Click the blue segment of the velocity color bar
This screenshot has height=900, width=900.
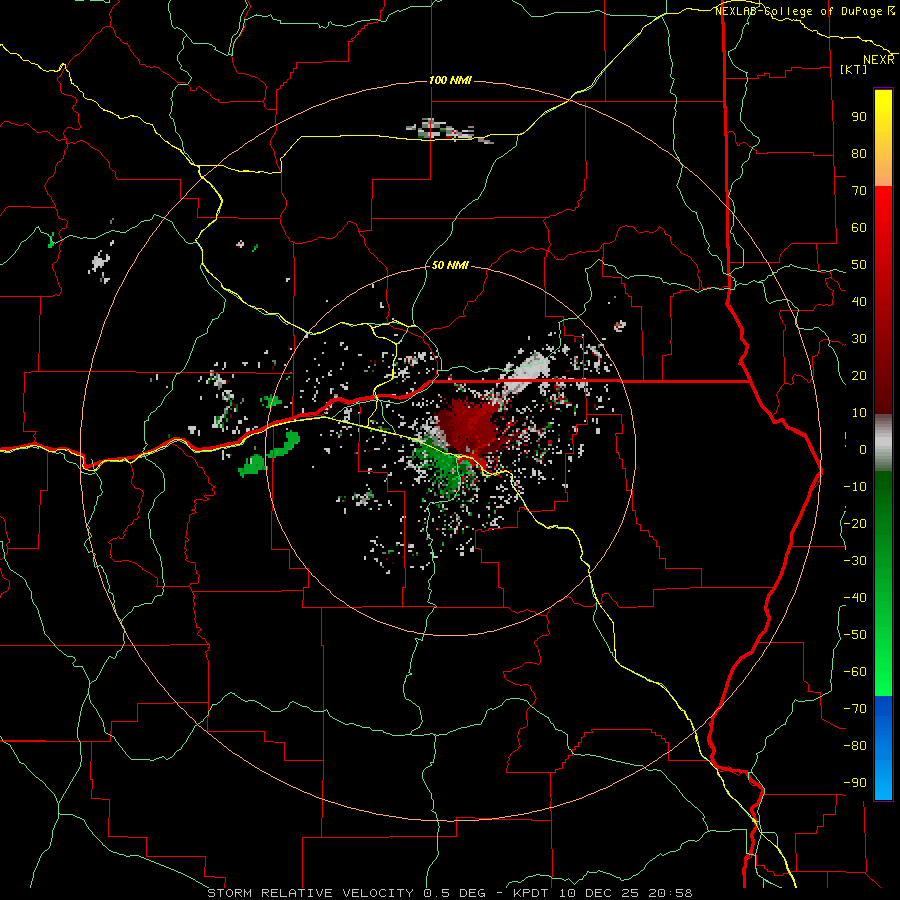[883, 748]
